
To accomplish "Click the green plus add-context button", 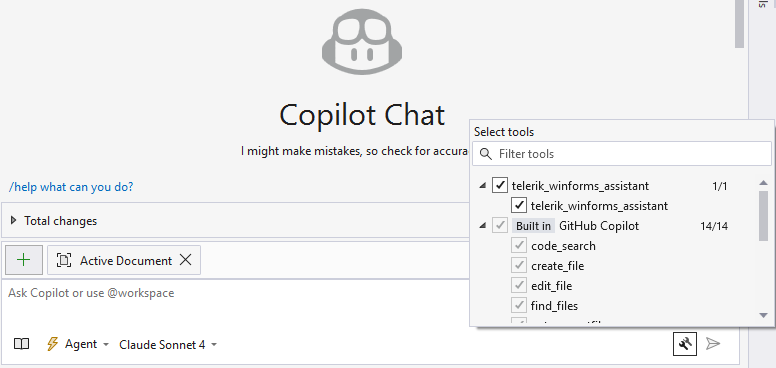I will [24, 260].
